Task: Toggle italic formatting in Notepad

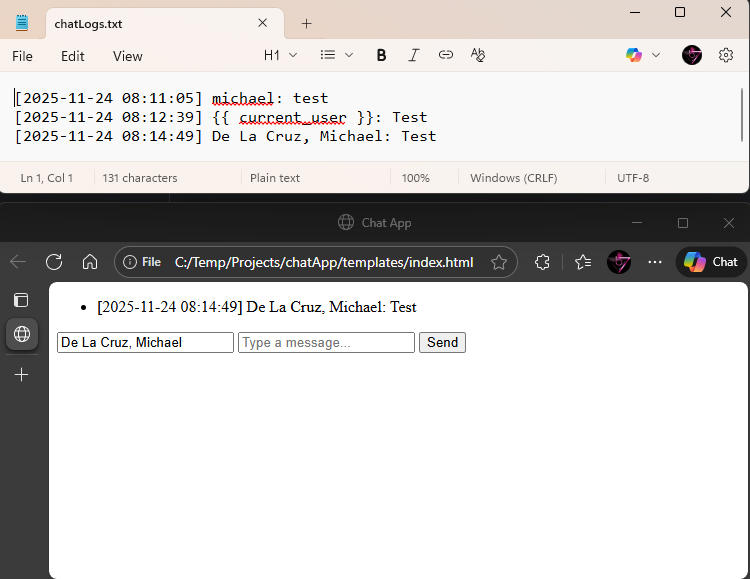Action: point(413,56)
